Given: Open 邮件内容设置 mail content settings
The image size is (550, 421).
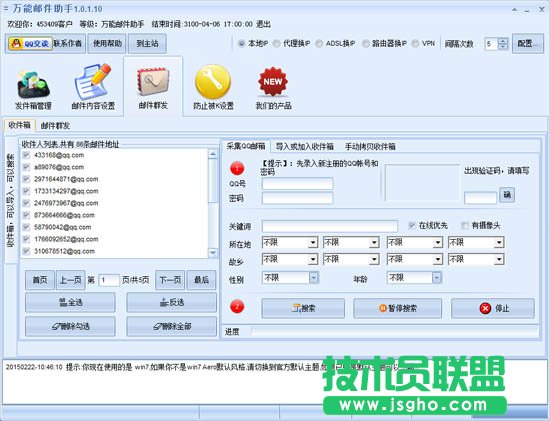Looking at the screenshot, I should (93, 87).
